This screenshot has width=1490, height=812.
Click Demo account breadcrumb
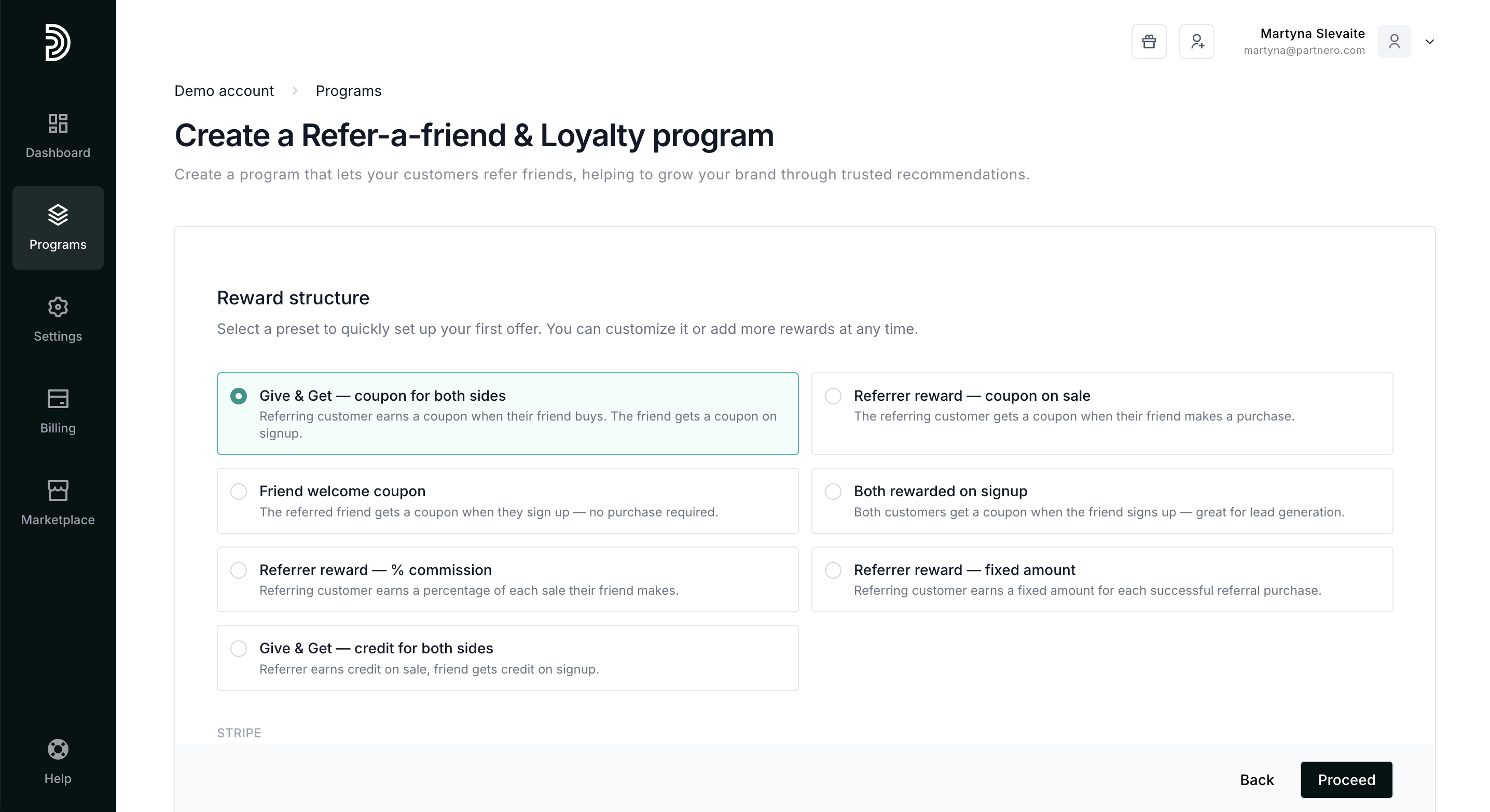click(x=224, y=91)
